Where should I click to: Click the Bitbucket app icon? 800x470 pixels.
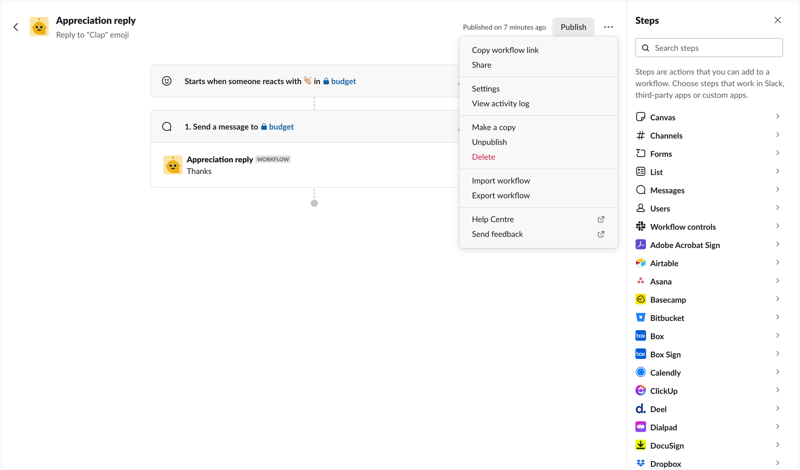pyautogui.click(x=640, y=317)
